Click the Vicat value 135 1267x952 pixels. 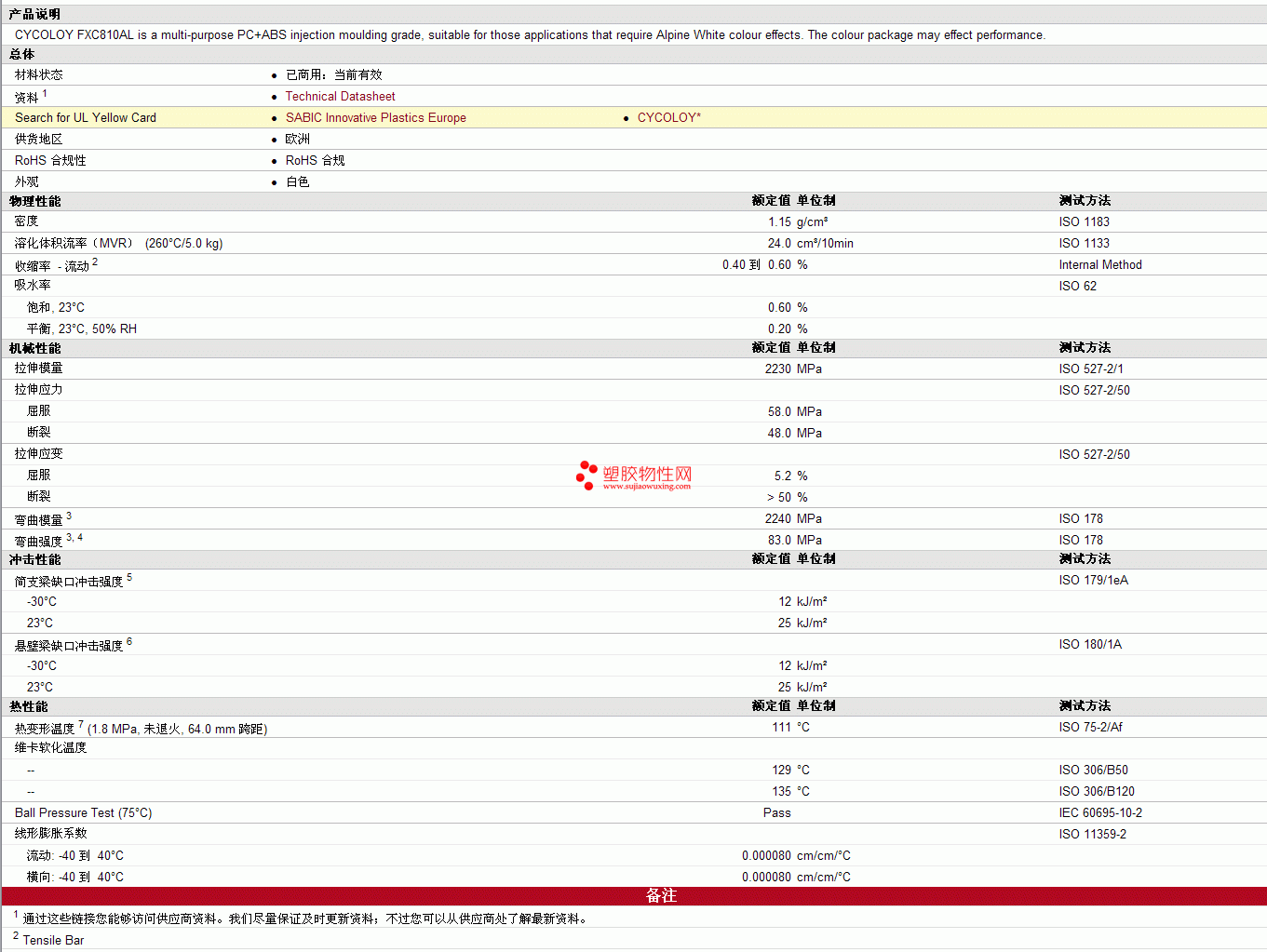click(782, 792)
